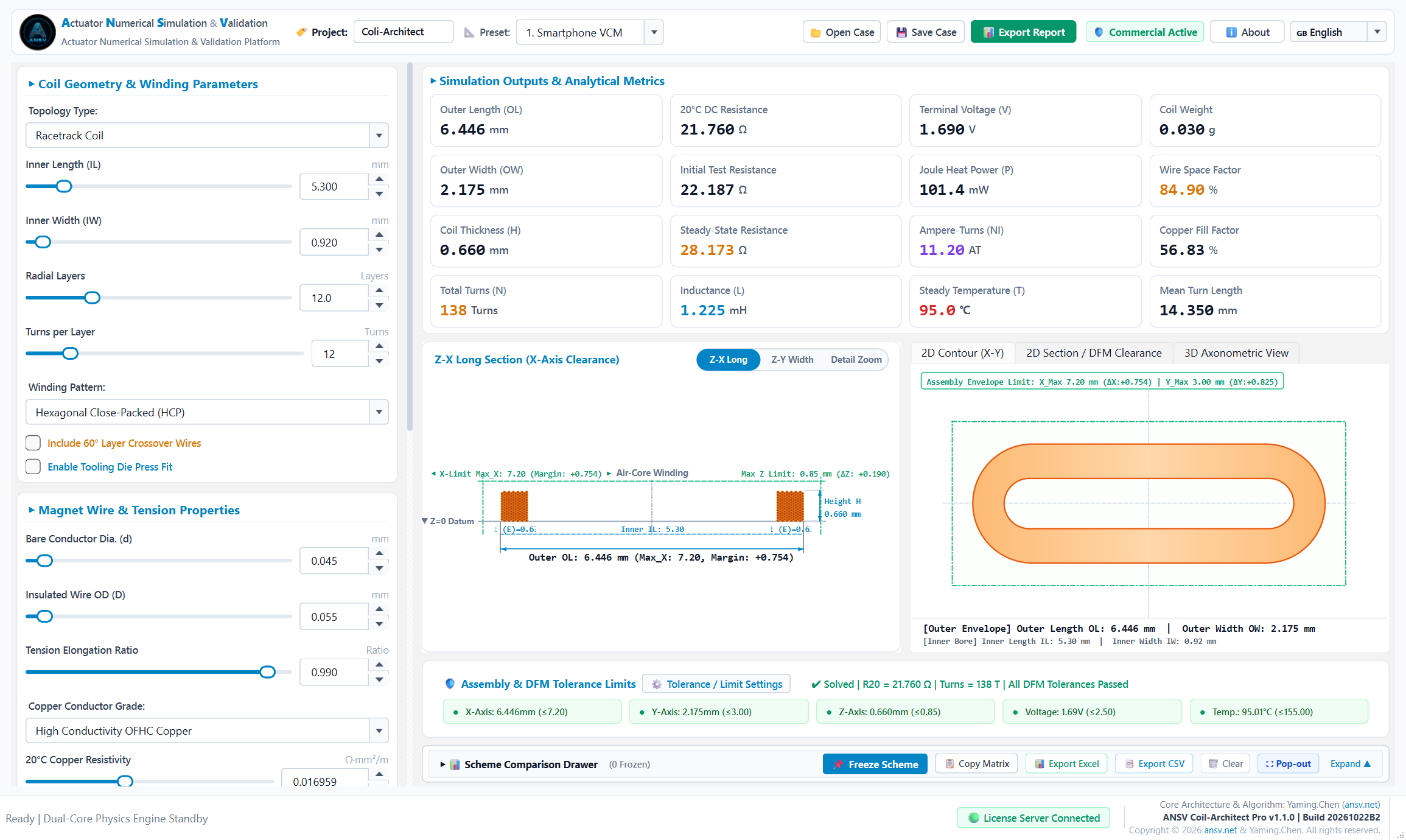Image resolution: width=1406 pixels, height=840 pixels.
Task: Click the Bare Conductor Dia. value field
Action: pos(334,561)
